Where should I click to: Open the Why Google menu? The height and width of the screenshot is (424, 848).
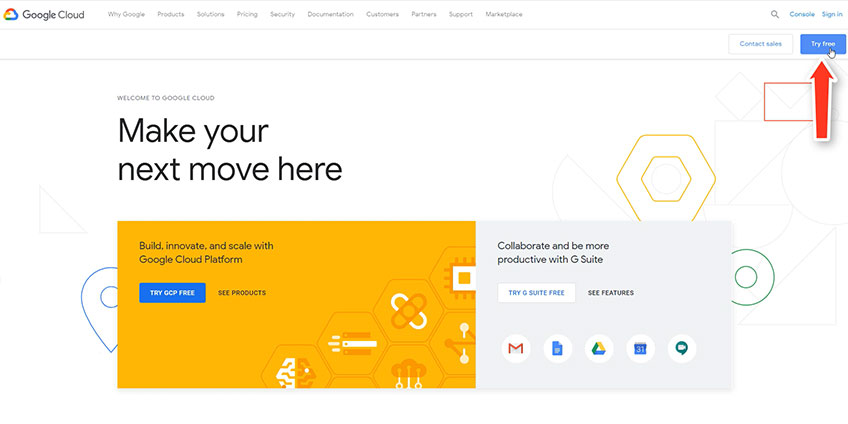tap(126, 15)
